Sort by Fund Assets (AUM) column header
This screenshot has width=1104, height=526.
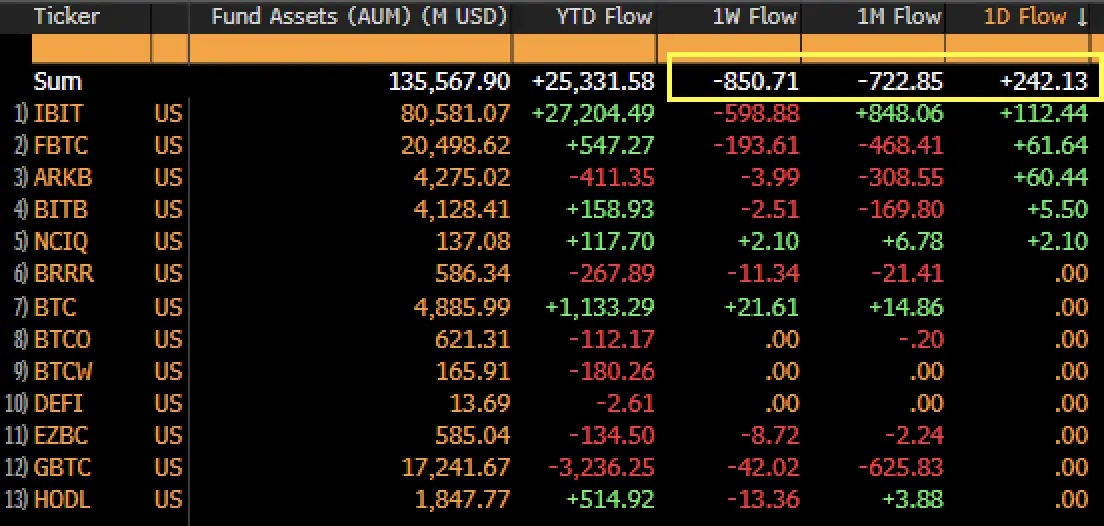[359, 17]
